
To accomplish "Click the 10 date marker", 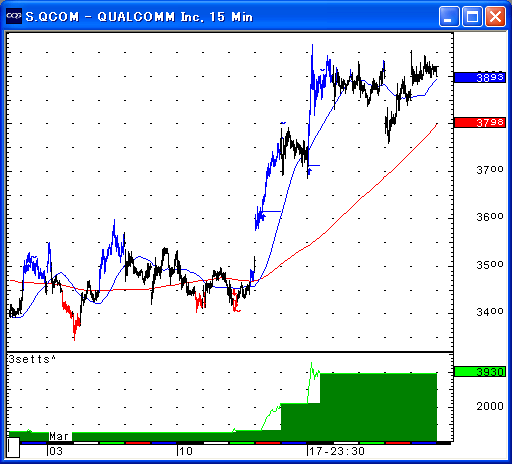I will pyautogui.click(x=186, y=451).
